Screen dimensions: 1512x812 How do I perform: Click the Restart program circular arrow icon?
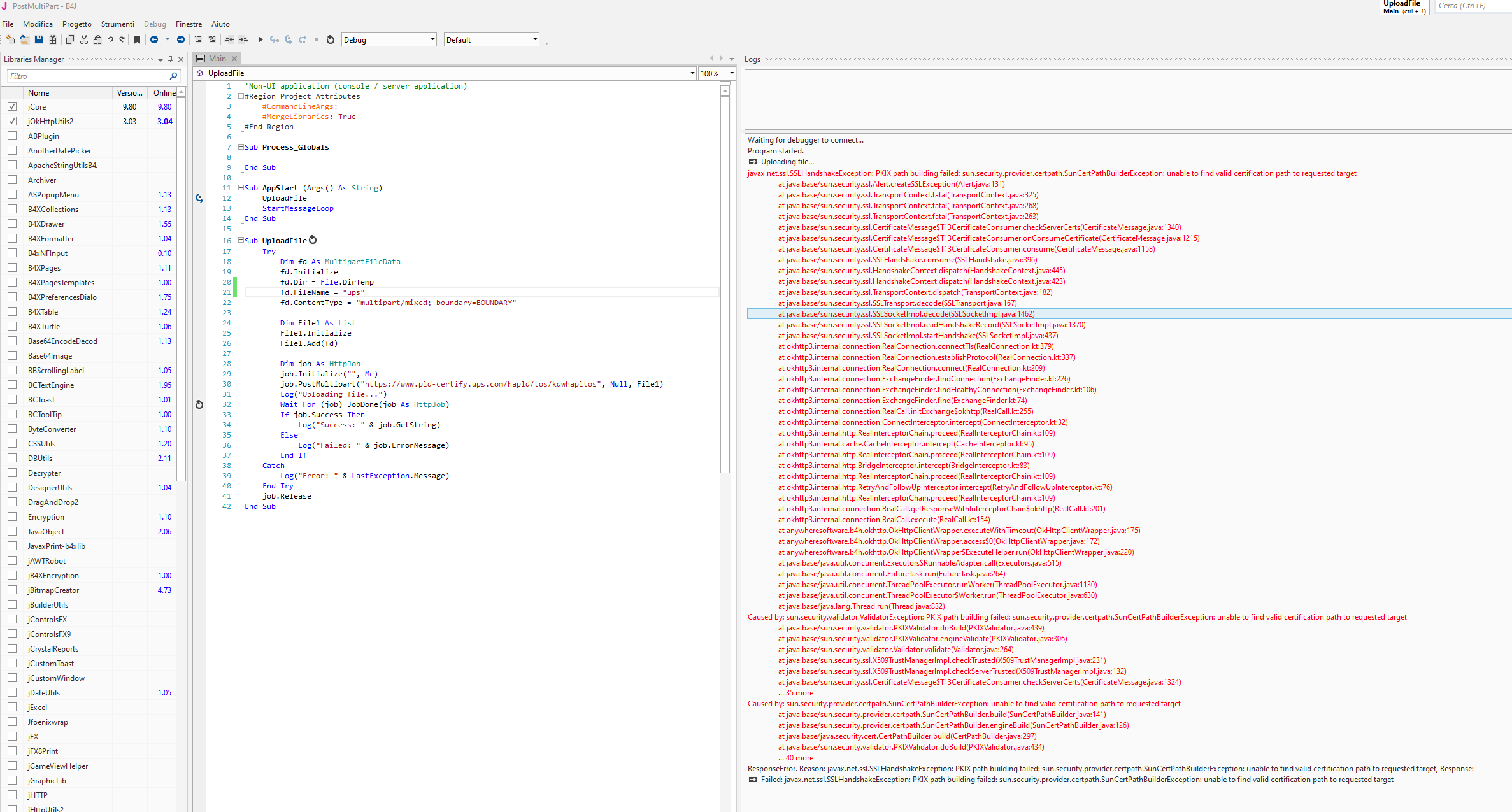(330, 39)
